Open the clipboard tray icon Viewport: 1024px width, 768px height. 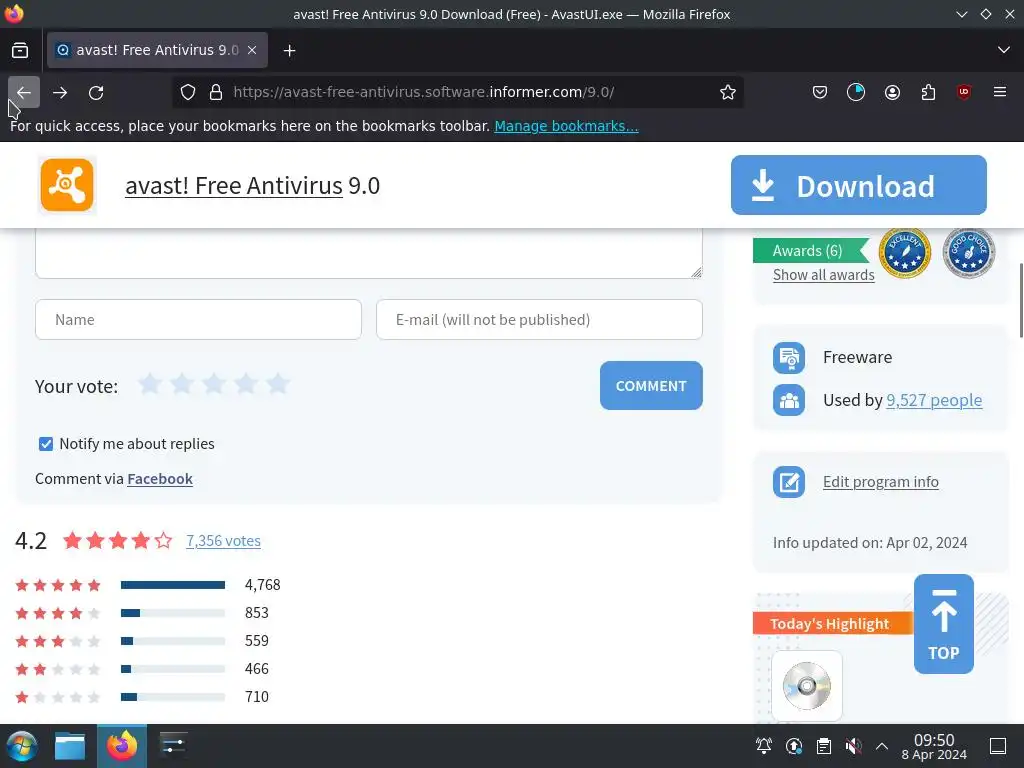(824, 746)
